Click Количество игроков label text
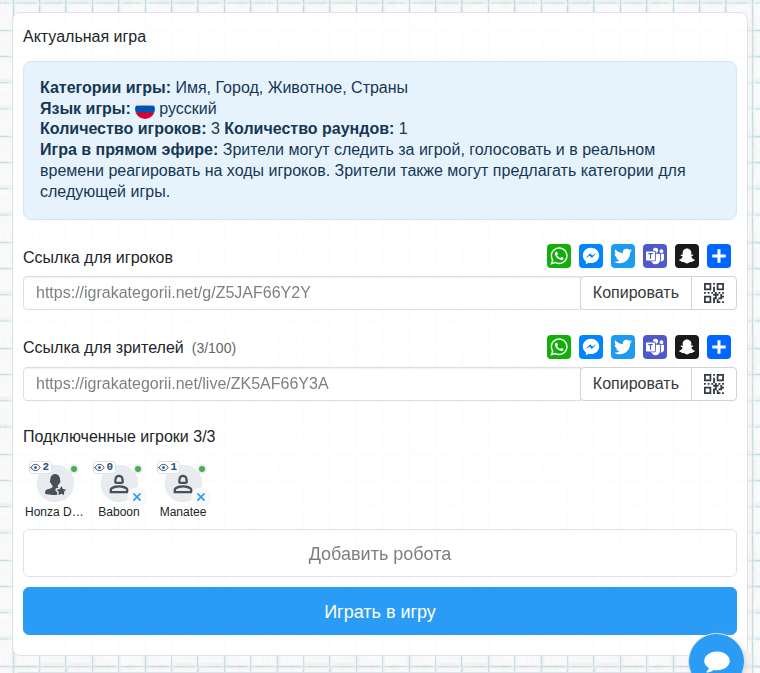Viewport: 760px width, 673px height. pos(123,129)
